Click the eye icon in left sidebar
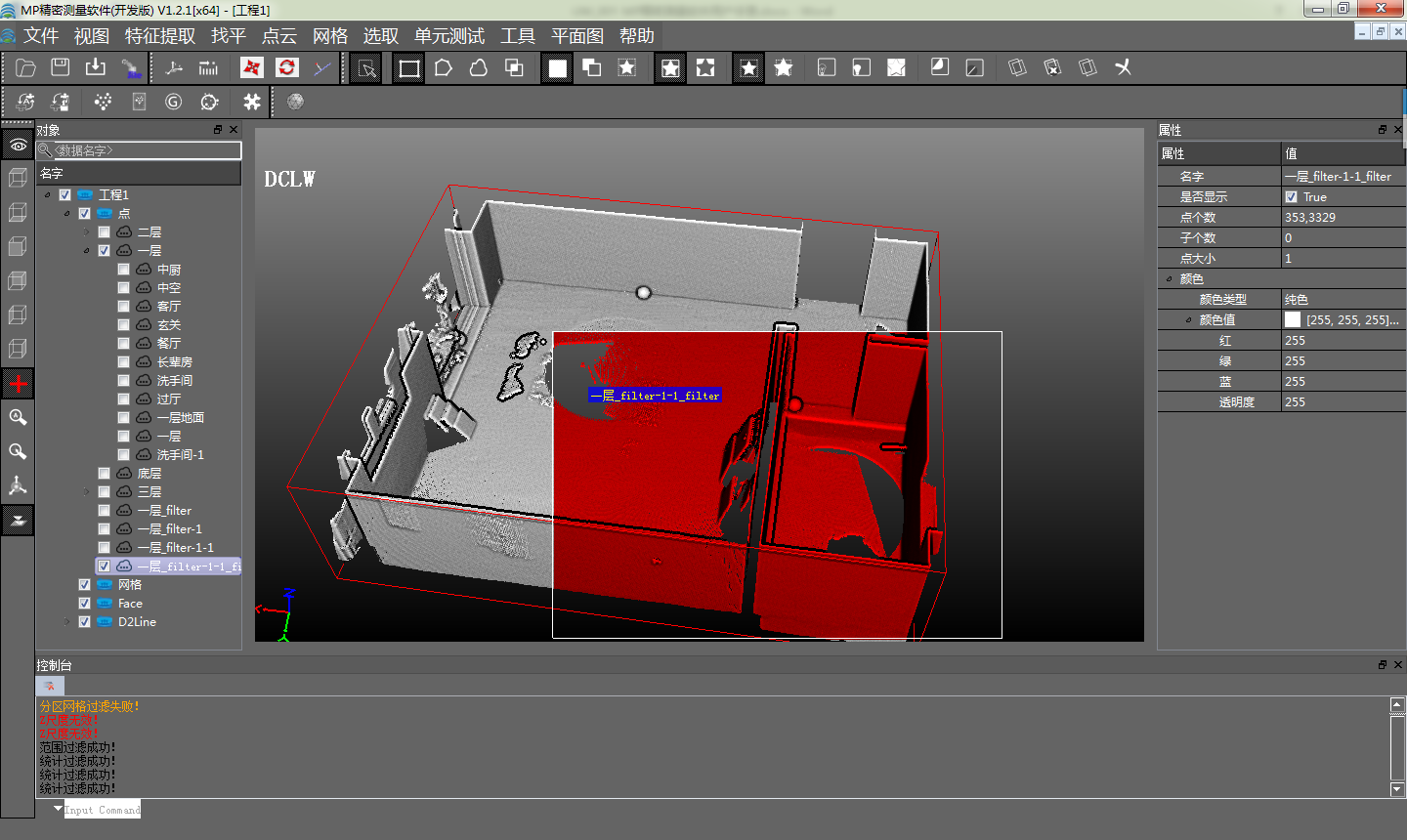Image resolution: width=1407 pixels, height=840 pixels. point(18,145)
